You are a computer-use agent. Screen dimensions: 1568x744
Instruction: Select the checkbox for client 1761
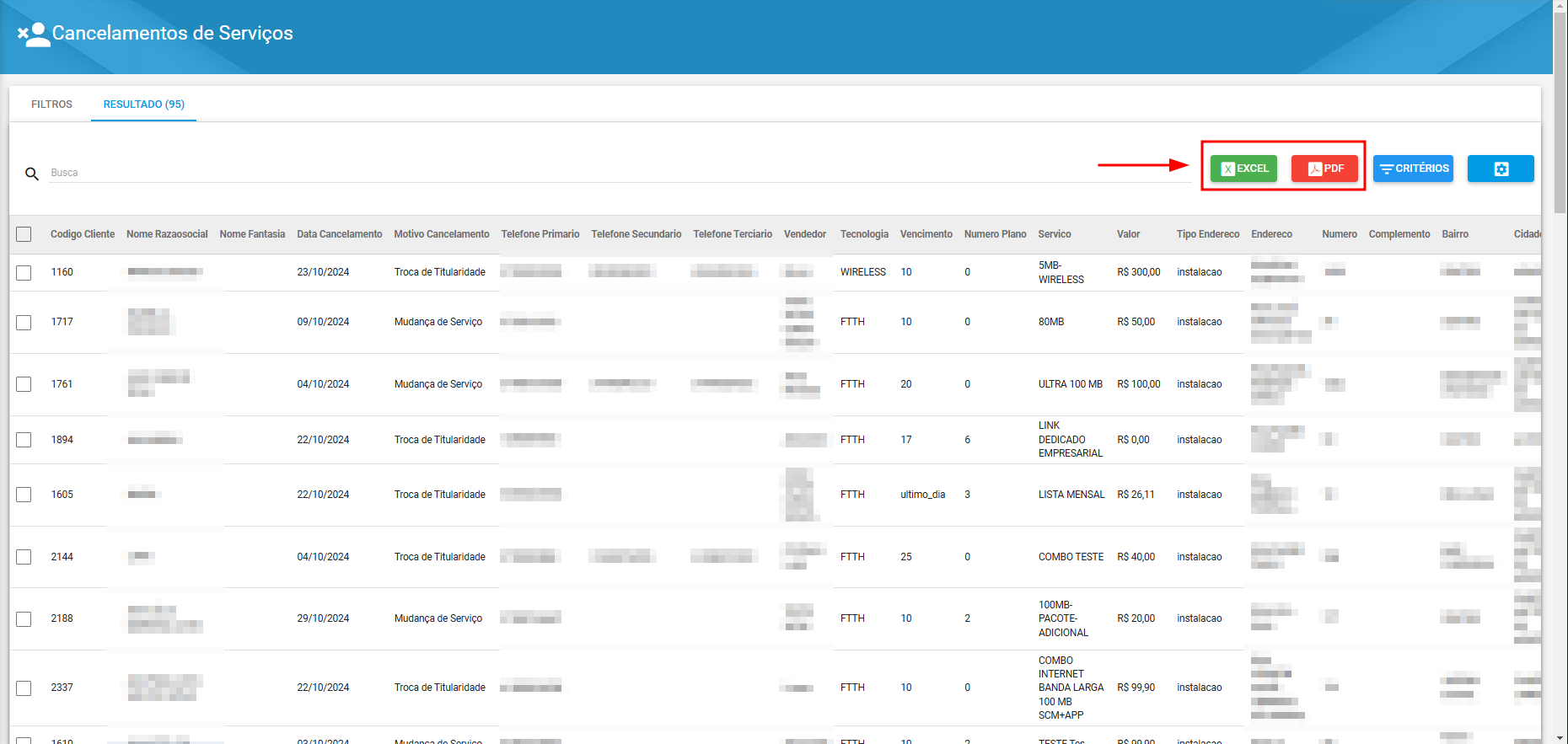[x=24, y=384]
